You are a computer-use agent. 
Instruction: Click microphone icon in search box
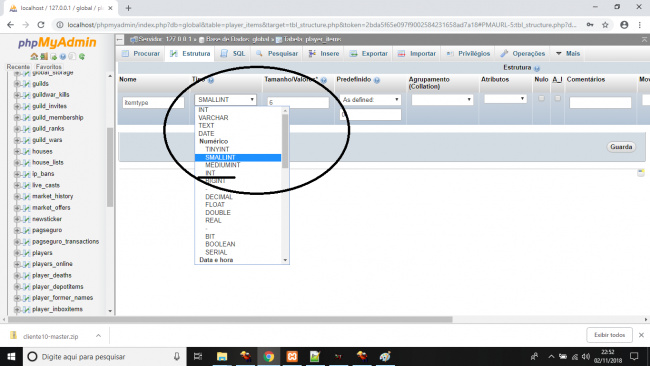tap(177, 356)
